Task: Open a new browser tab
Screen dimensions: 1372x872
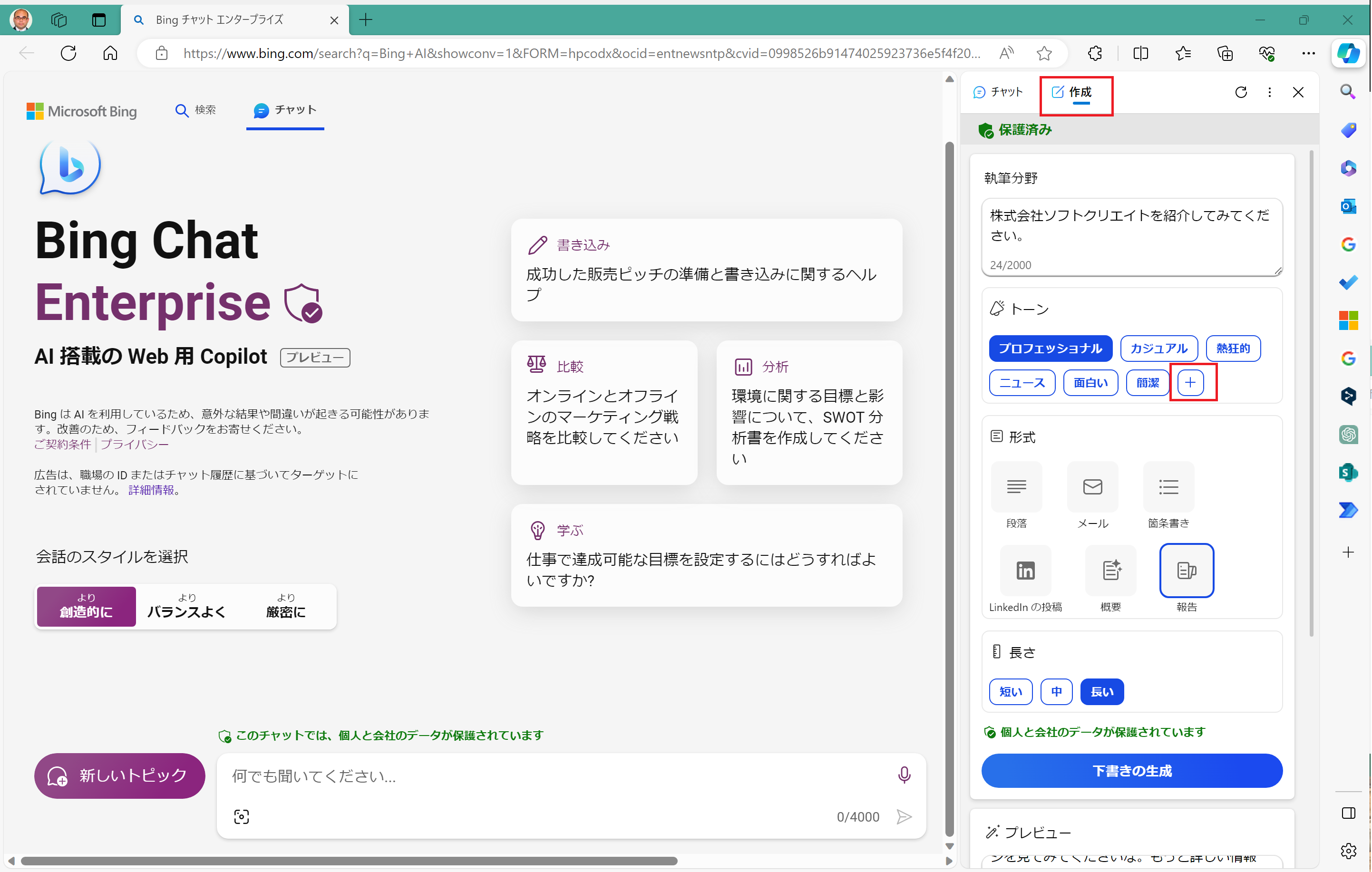Action: (x=366, y=20)
